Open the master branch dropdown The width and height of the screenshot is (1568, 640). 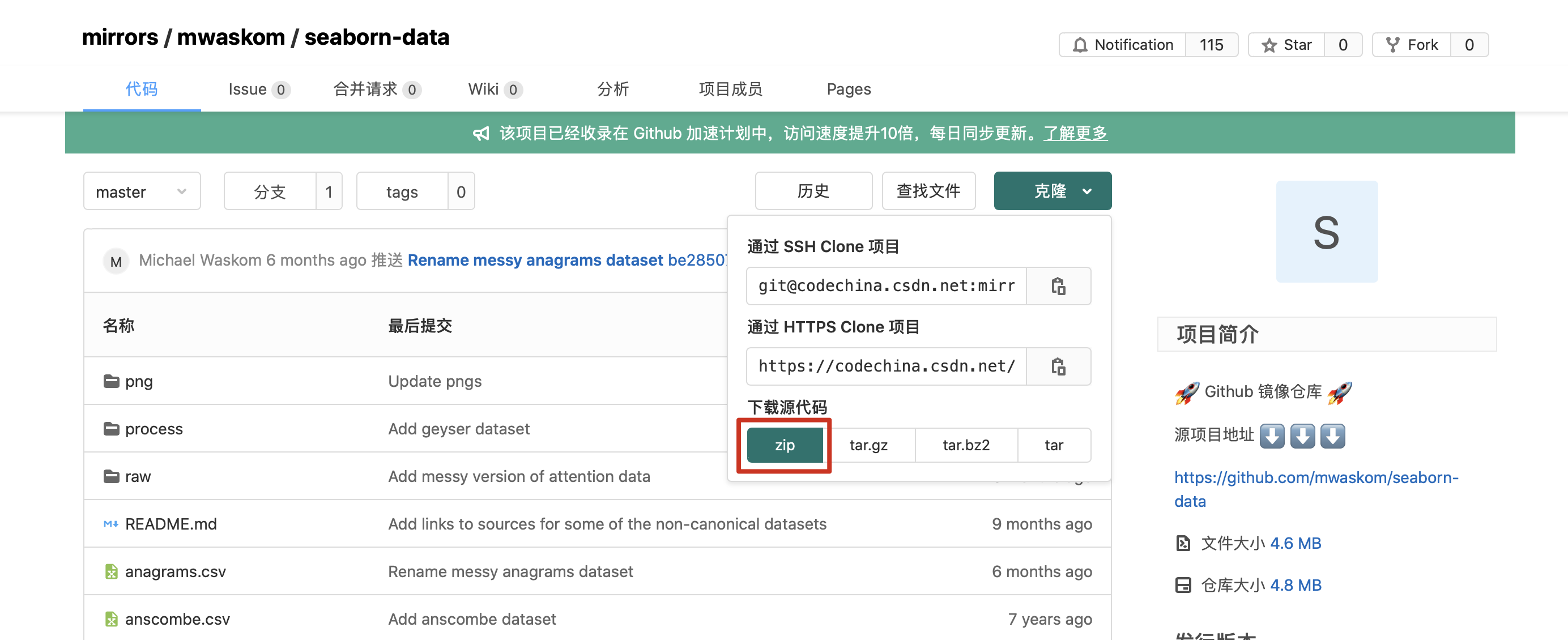(x=142, y=191)
